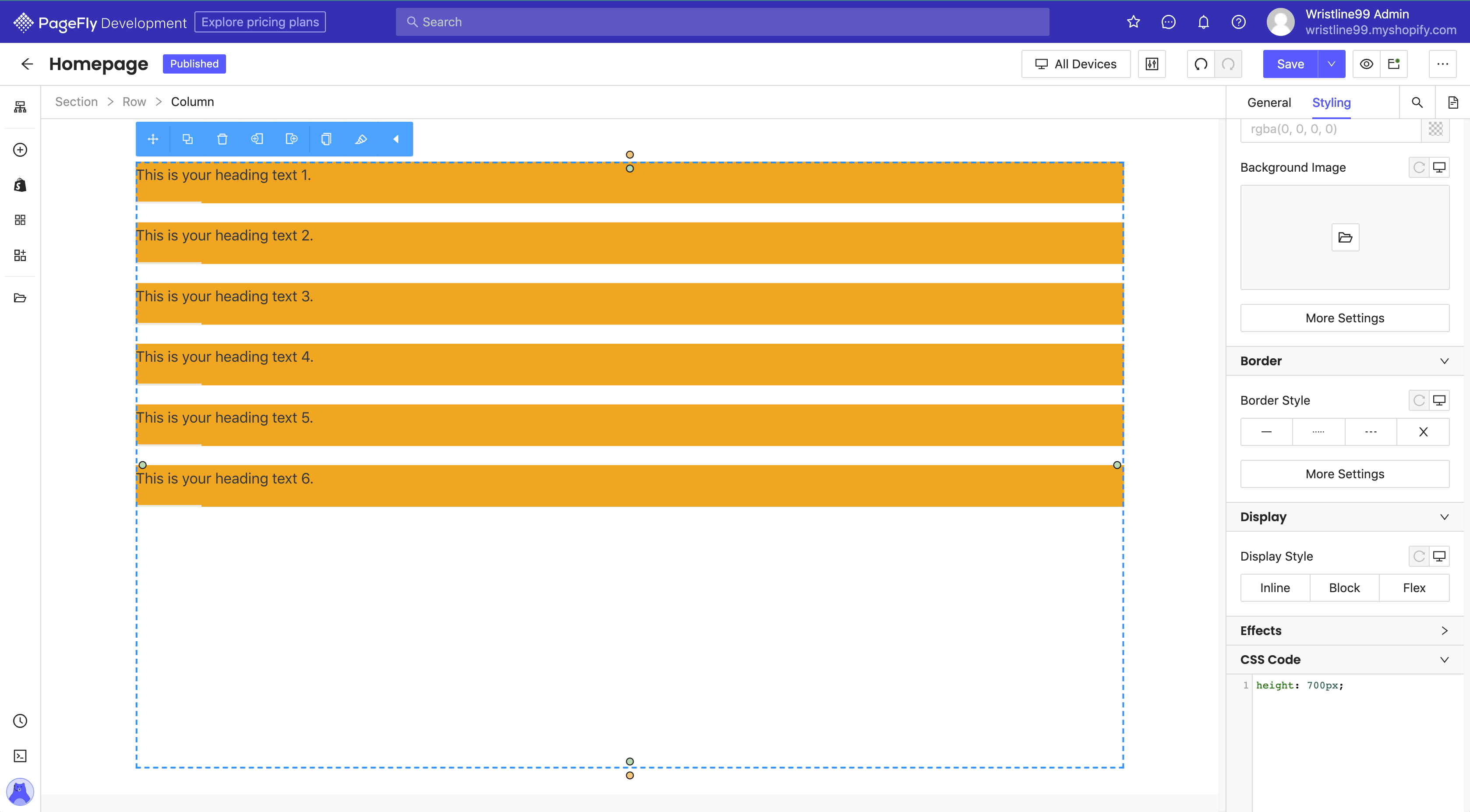Open the file manager folder icon in sidebar

pos(20,298)
